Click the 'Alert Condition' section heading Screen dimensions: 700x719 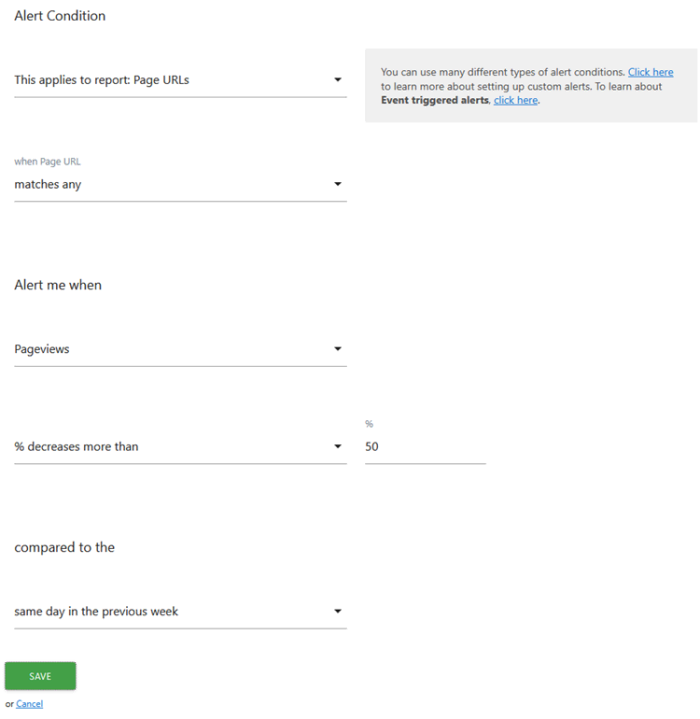coord(60,16)
